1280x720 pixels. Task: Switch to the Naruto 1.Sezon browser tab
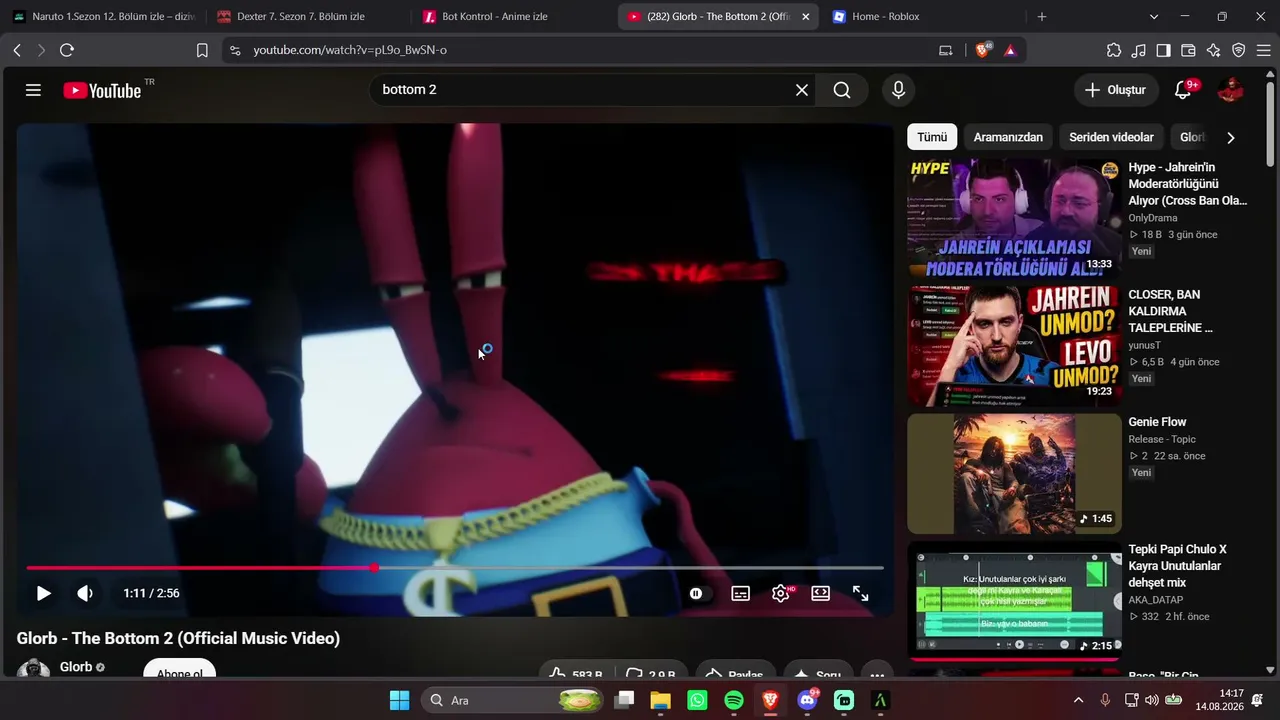pos(103,17)
